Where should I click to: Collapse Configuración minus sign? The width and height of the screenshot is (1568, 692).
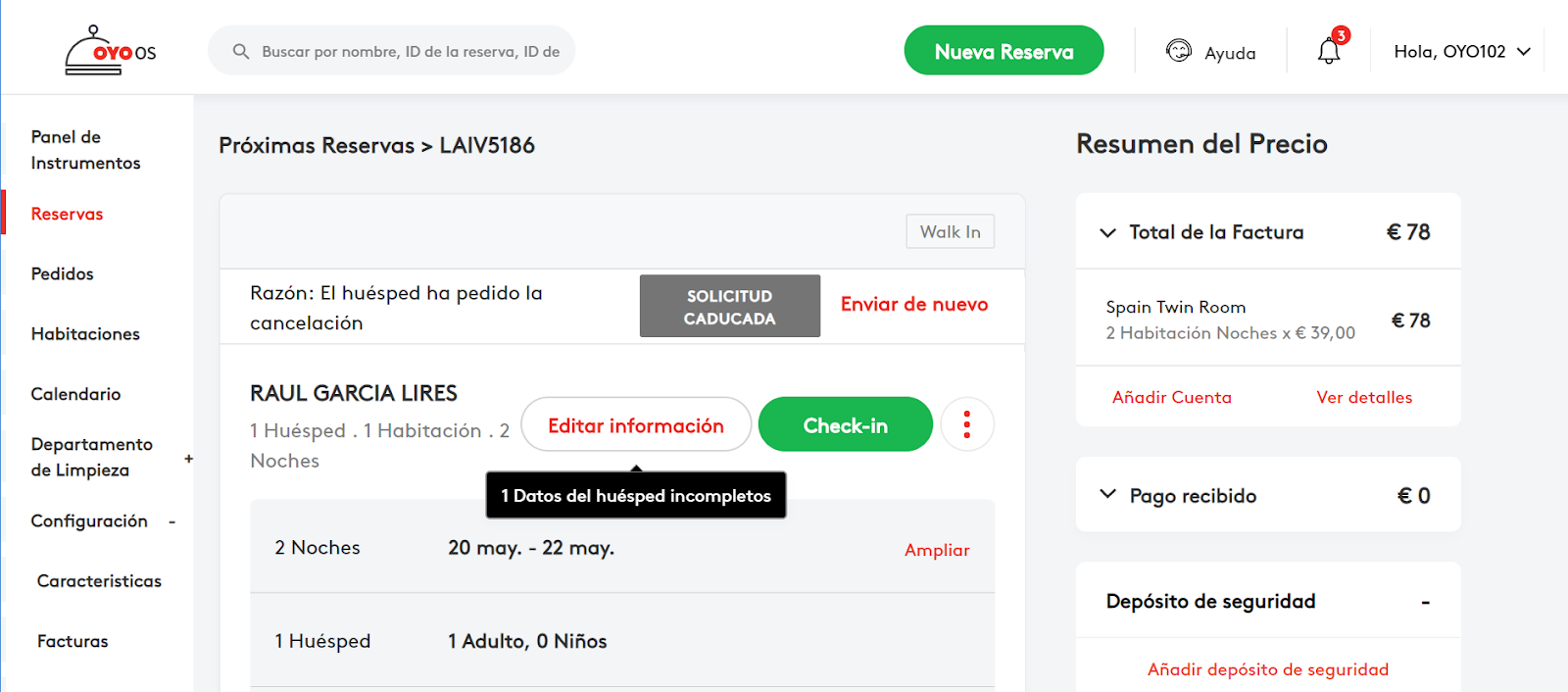[x=171, y=521]
